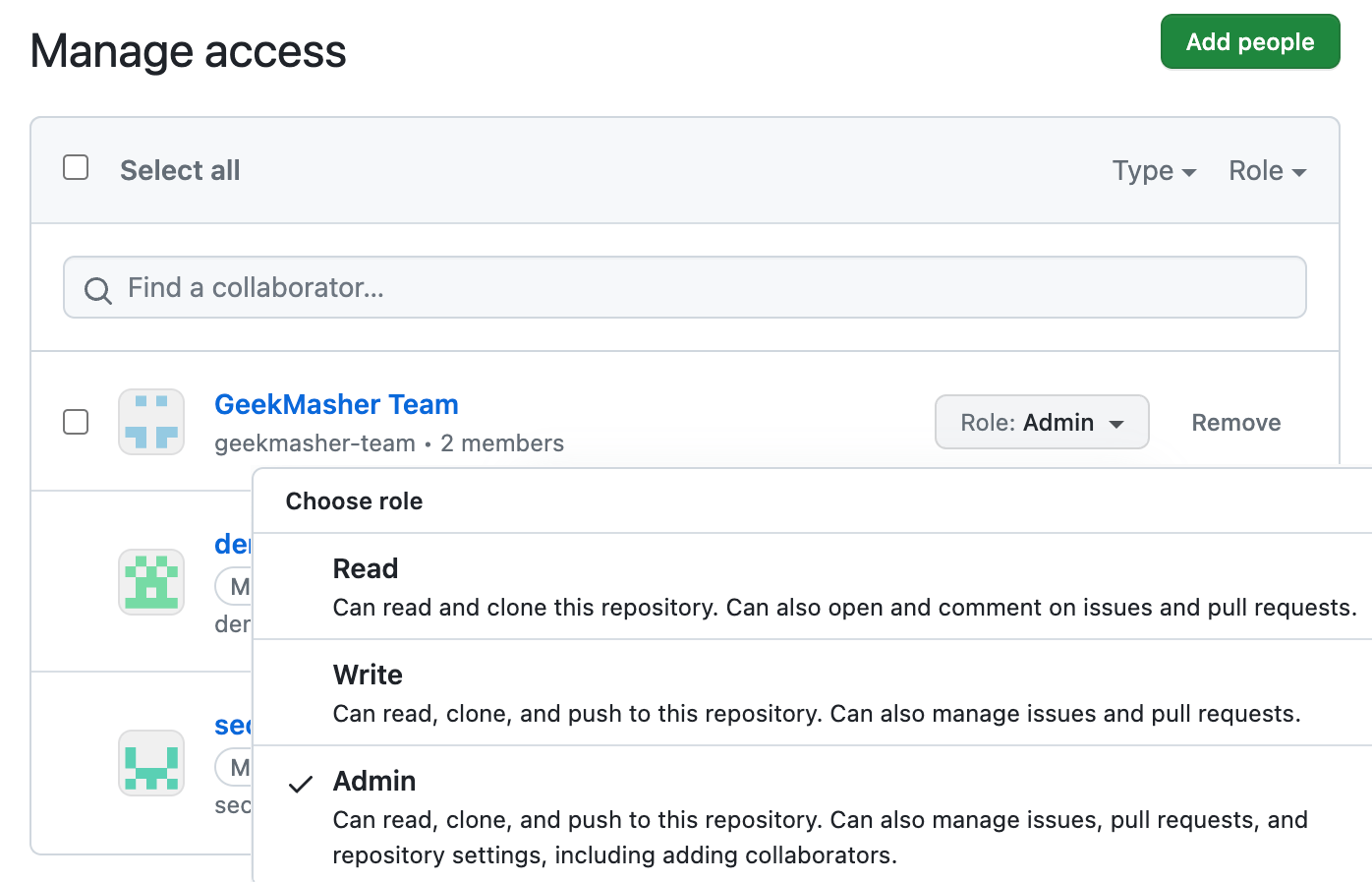Click the checkmark beside the Admin role

[x=298, y=783]
